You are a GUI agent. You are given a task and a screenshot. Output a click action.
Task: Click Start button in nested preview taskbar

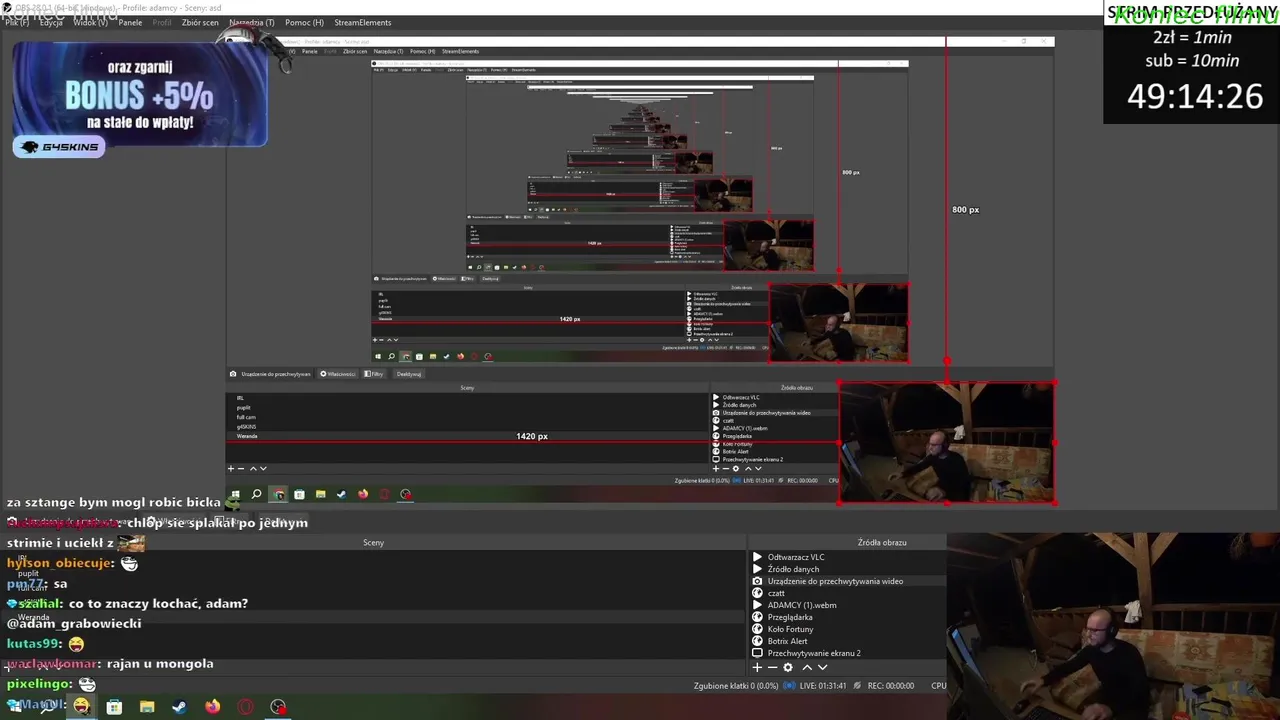pos(236,494)
